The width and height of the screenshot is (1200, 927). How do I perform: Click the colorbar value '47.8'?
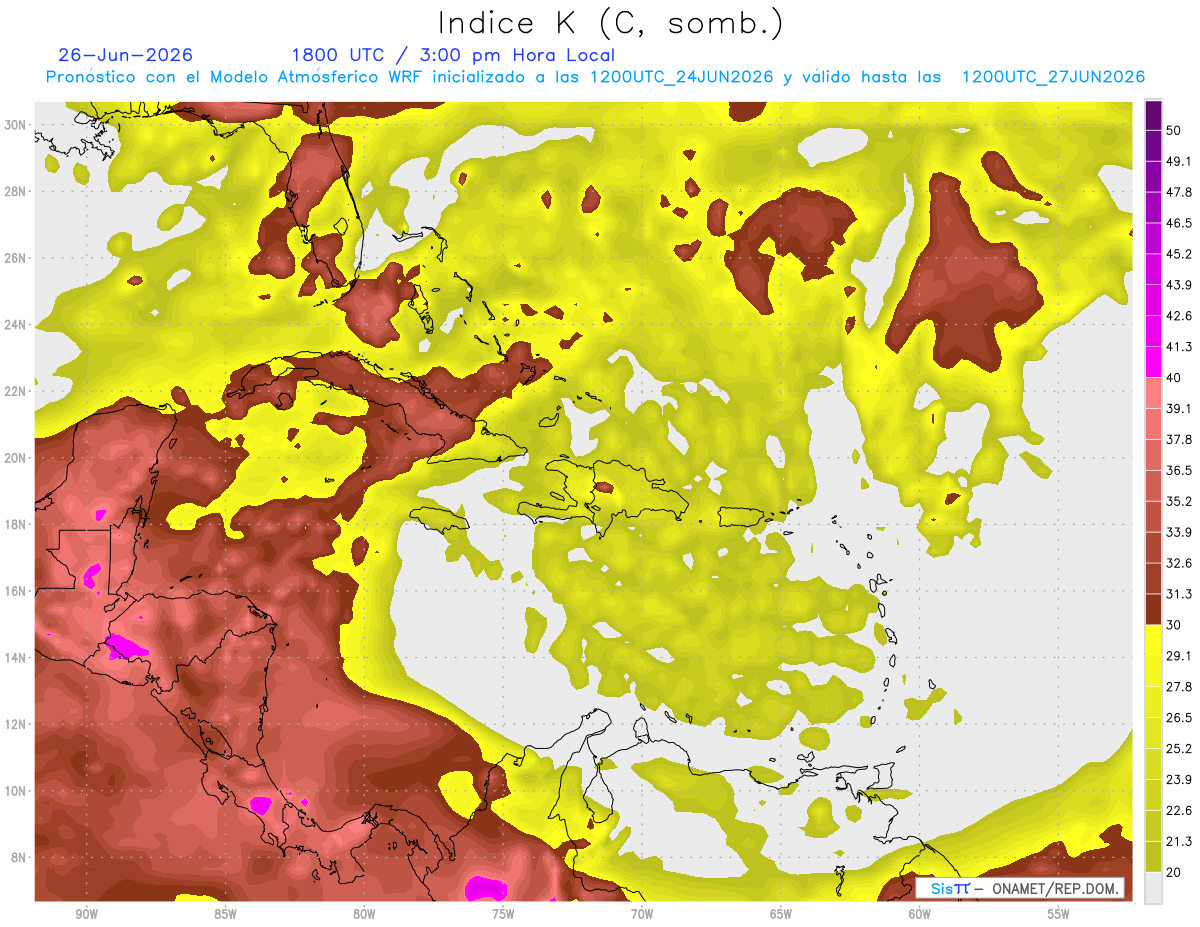click(x=1179, y=192)
